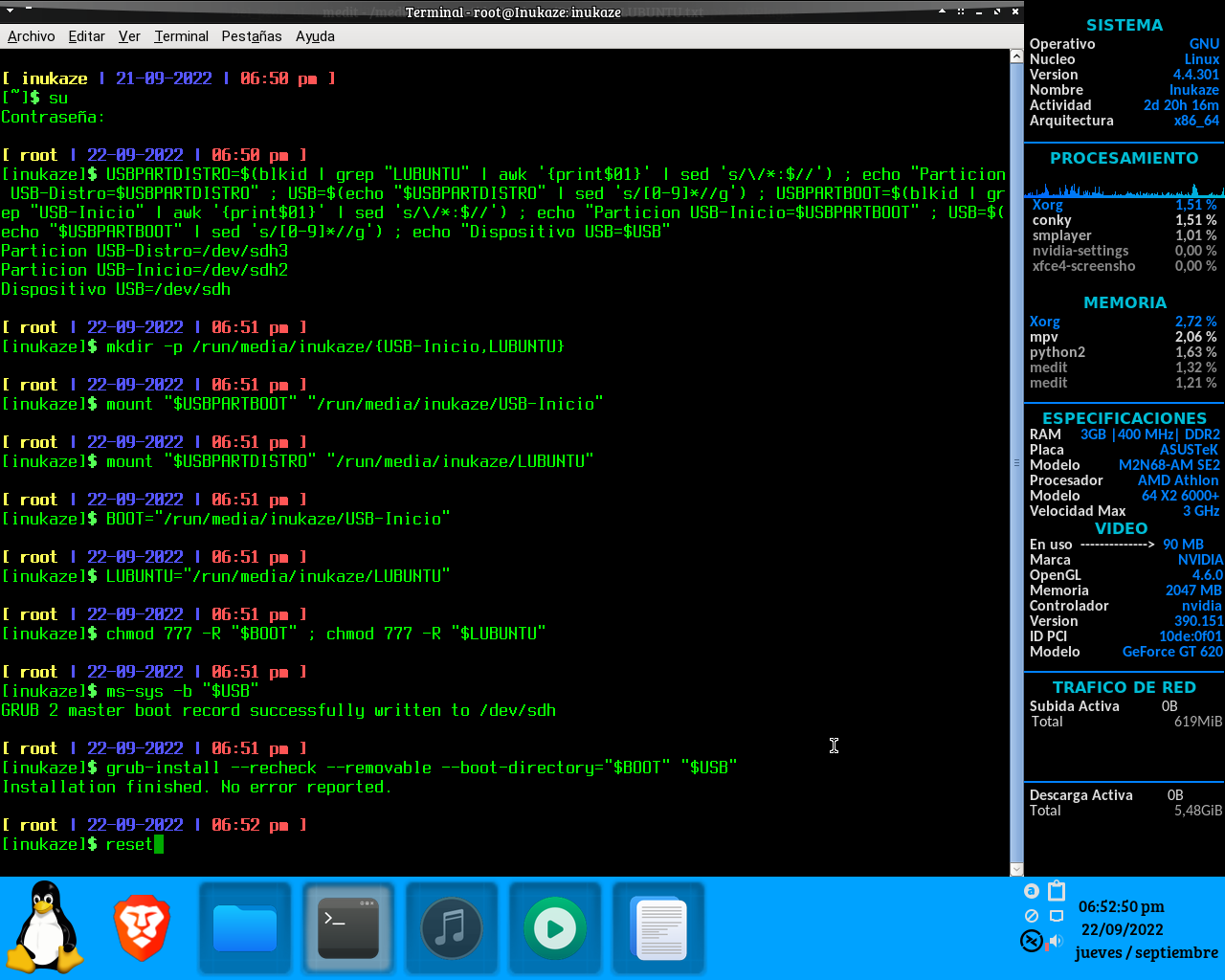Toggle the do-not-disturb tray icon
This screenshot has width=1225, height=980.
[x=1032, y=916]
